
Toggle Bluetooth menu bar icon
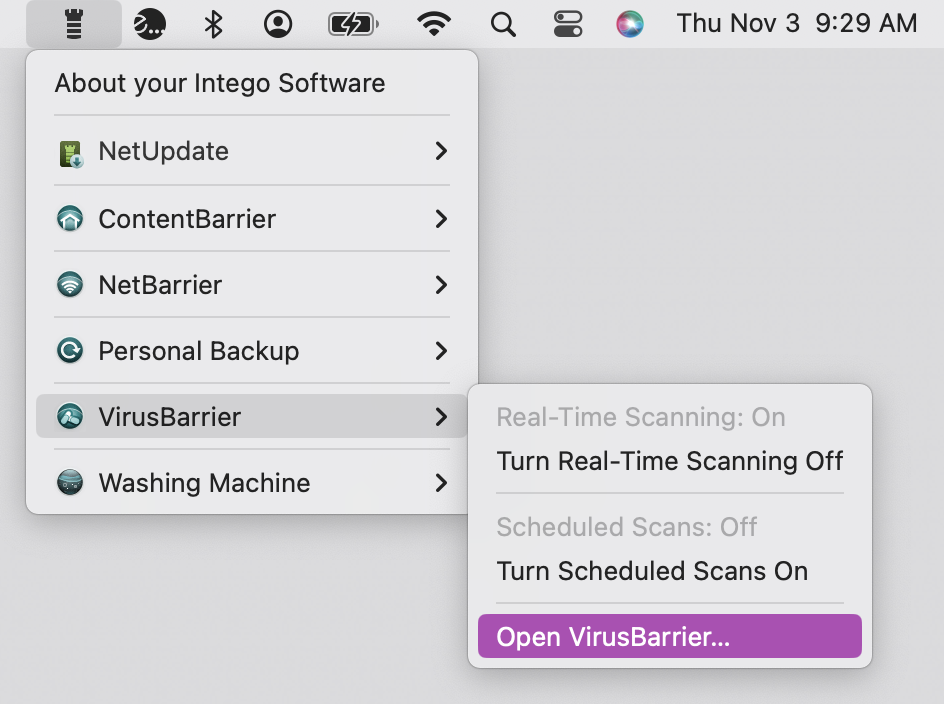(x=213, y=24)
